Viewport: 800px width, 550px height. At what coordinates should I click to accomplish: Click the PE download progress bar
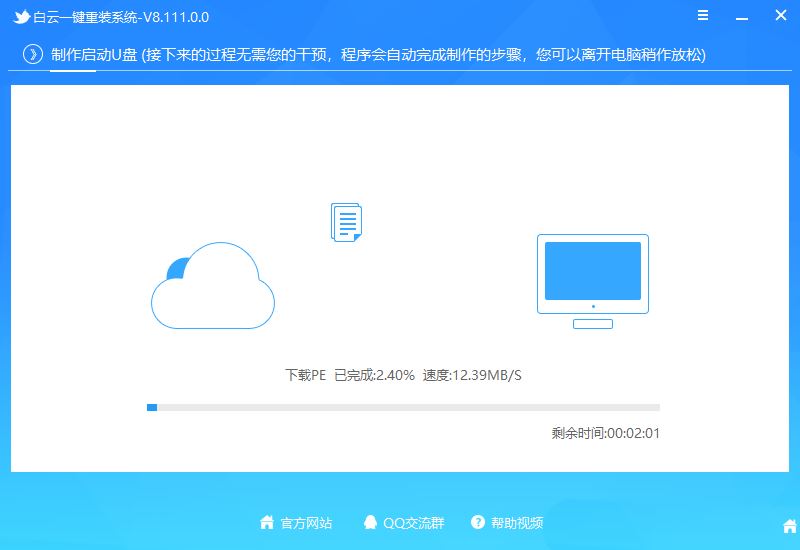point(403,407)
